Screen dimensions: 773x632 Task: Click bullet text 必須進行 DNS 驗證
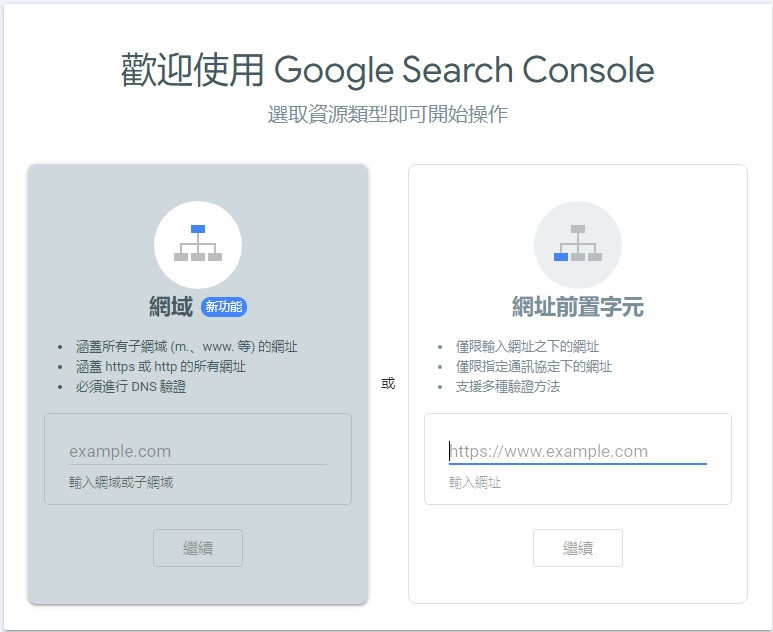(x=131, y=386)
